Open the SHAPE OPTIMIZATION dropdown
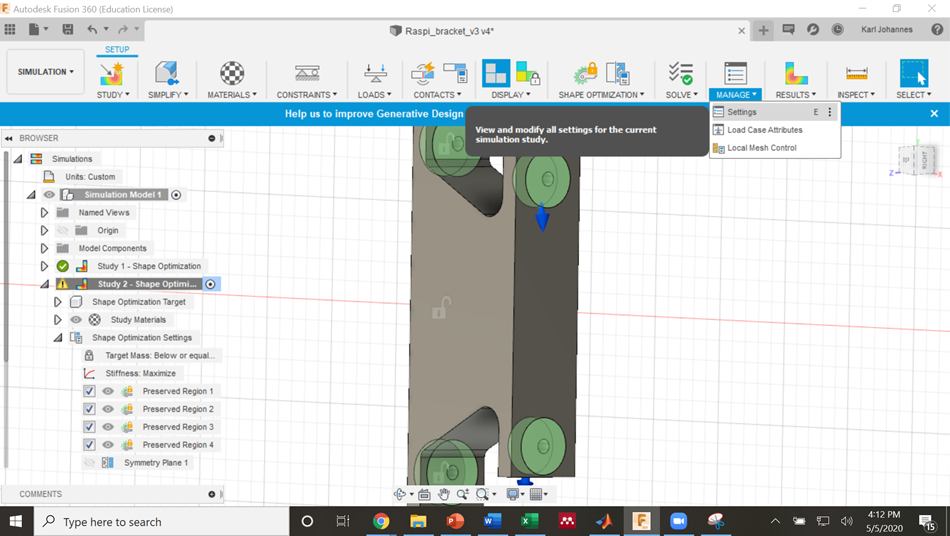This screenshot has height=536, width=950. pos(601,95)
